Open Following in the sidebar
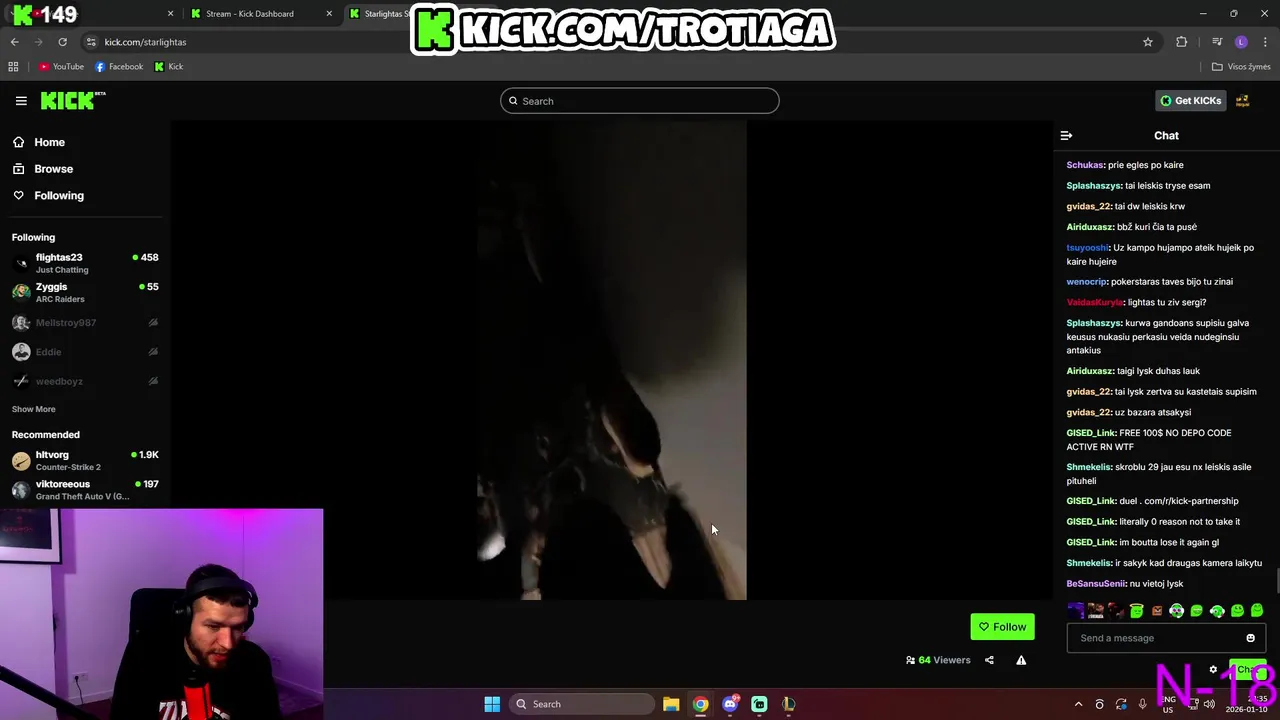 48,196
